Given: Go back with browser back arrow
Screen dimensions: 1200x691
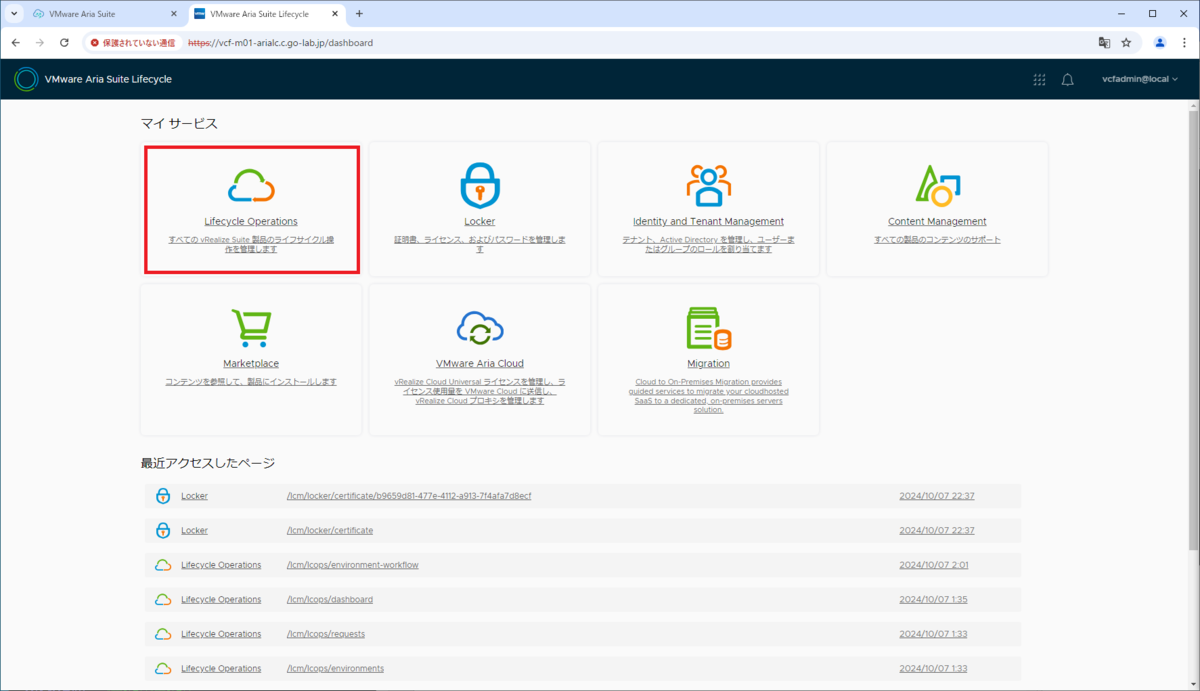Looking at the screenshot, I should point(15,43).
